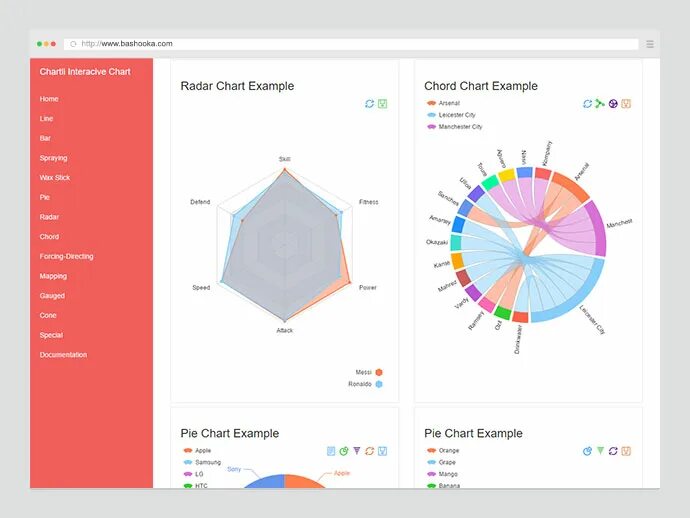690x518 pixels.
Task: Click the browser address bar URL field
Action: pyautogui.click(x=351, y=44)
